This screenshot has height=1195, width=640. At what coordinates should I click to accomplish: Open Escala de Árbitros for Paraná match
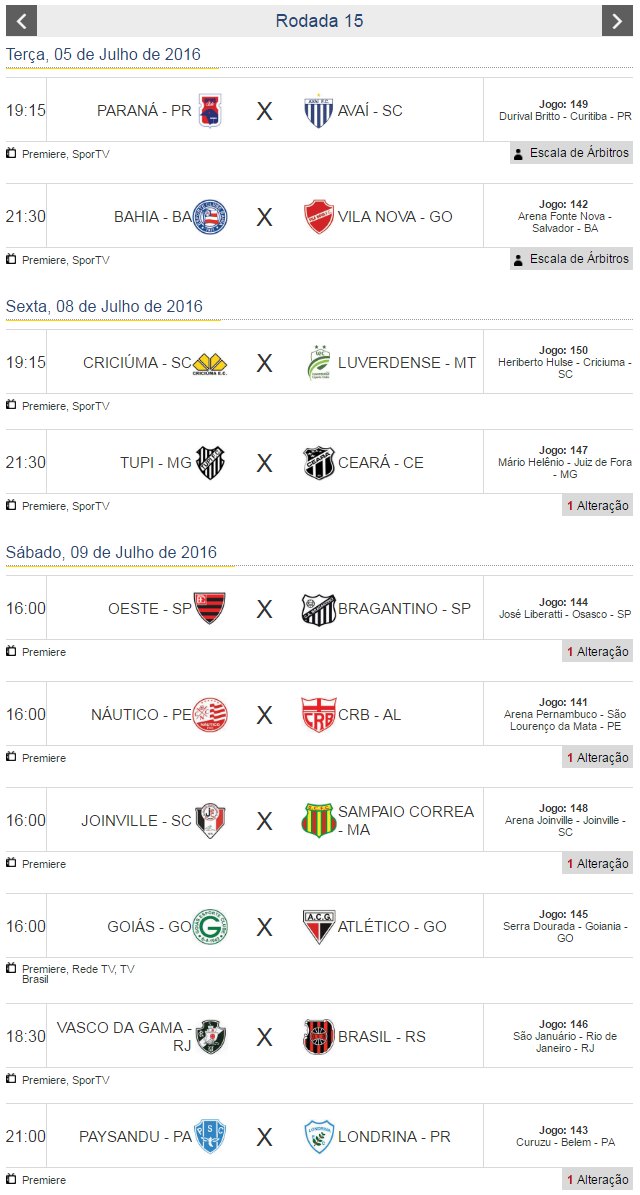(x=571, y=153)
